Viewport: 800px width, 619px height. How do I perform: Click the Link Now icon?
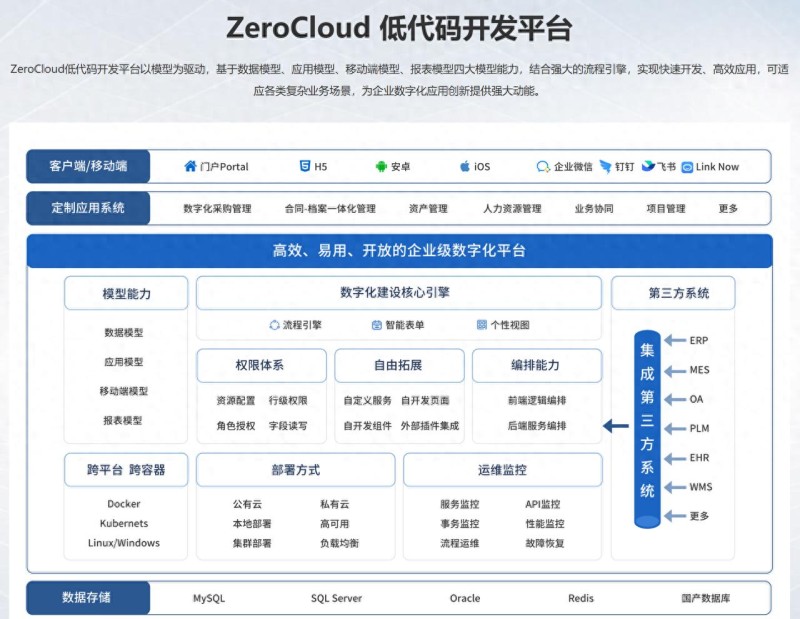click(687, 167)
